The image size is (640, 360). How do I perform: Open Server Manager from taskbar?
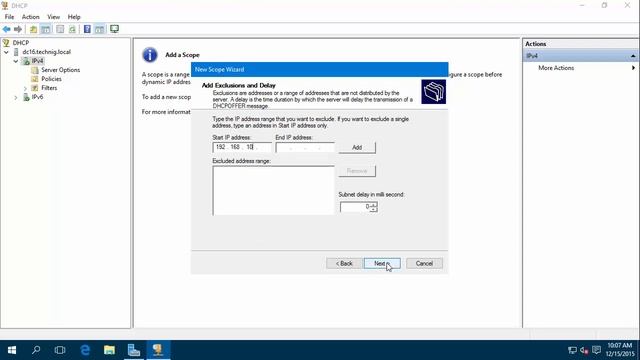(133, 350)
